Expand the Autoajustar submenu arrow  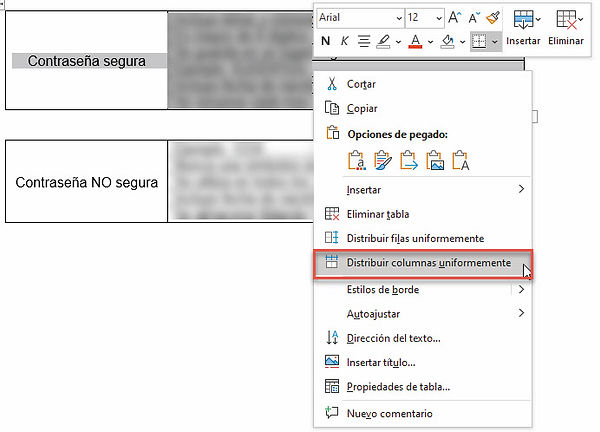521,313
